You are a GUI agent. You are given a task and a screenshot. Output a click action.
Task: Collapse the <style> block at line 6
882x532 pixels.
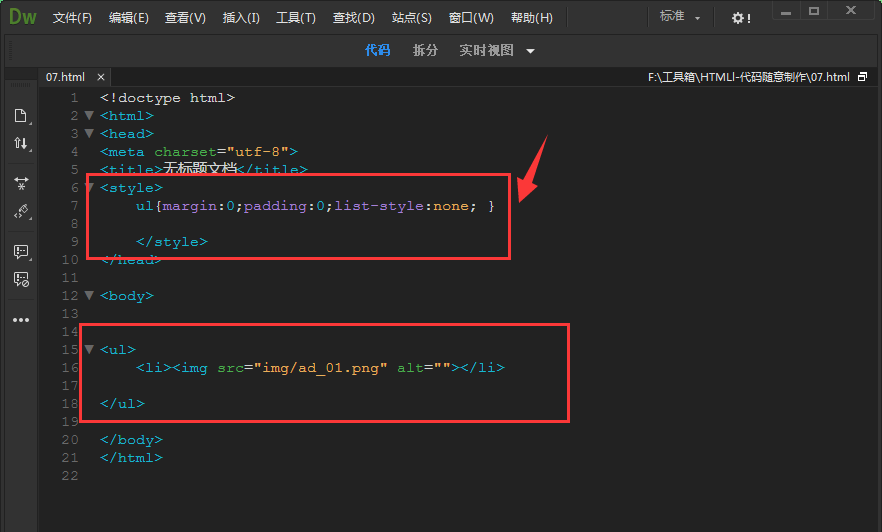[89, 188]
